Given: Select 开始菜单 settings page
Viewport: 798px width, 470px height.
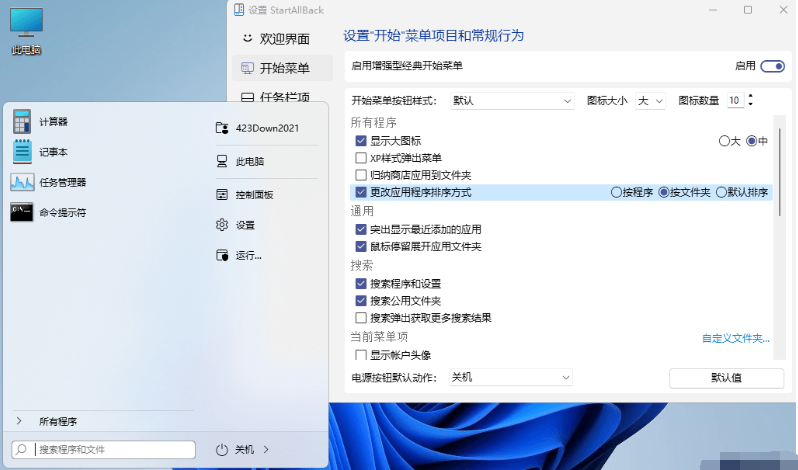Looking at the screenshot, I should tap(282, 68).
